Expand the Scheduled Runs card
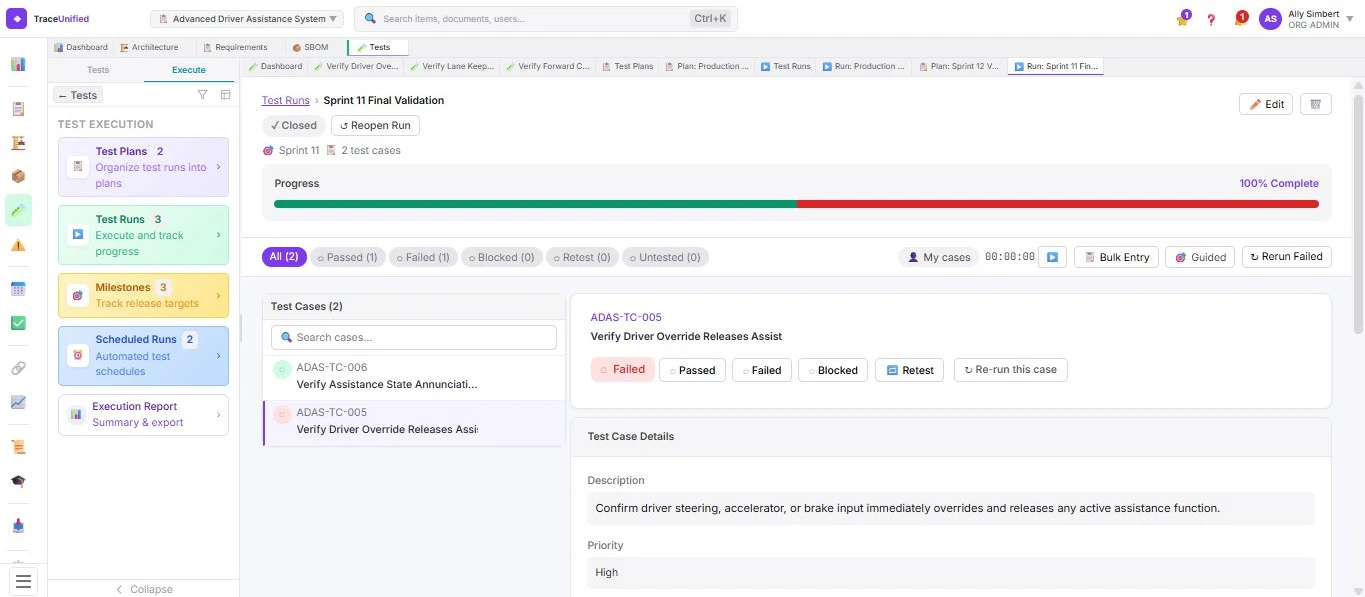The image size is (1365, 597). [143, 355]
